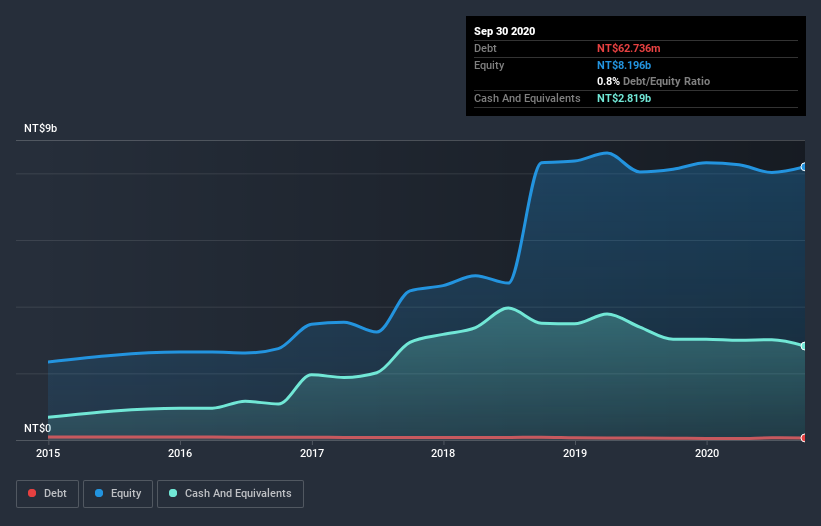Toggle the Debt legend button
This screenshot has height=526, width=821.
(x=47, y=494)
